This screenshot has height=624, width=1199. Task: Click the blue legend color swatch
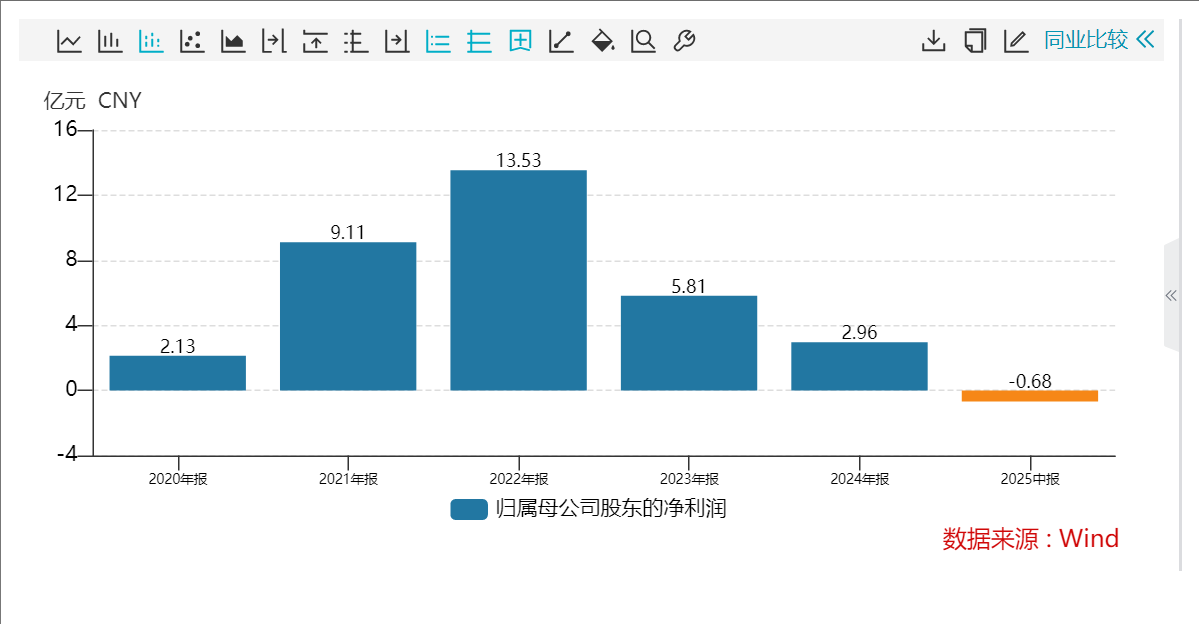coord(469,509)
